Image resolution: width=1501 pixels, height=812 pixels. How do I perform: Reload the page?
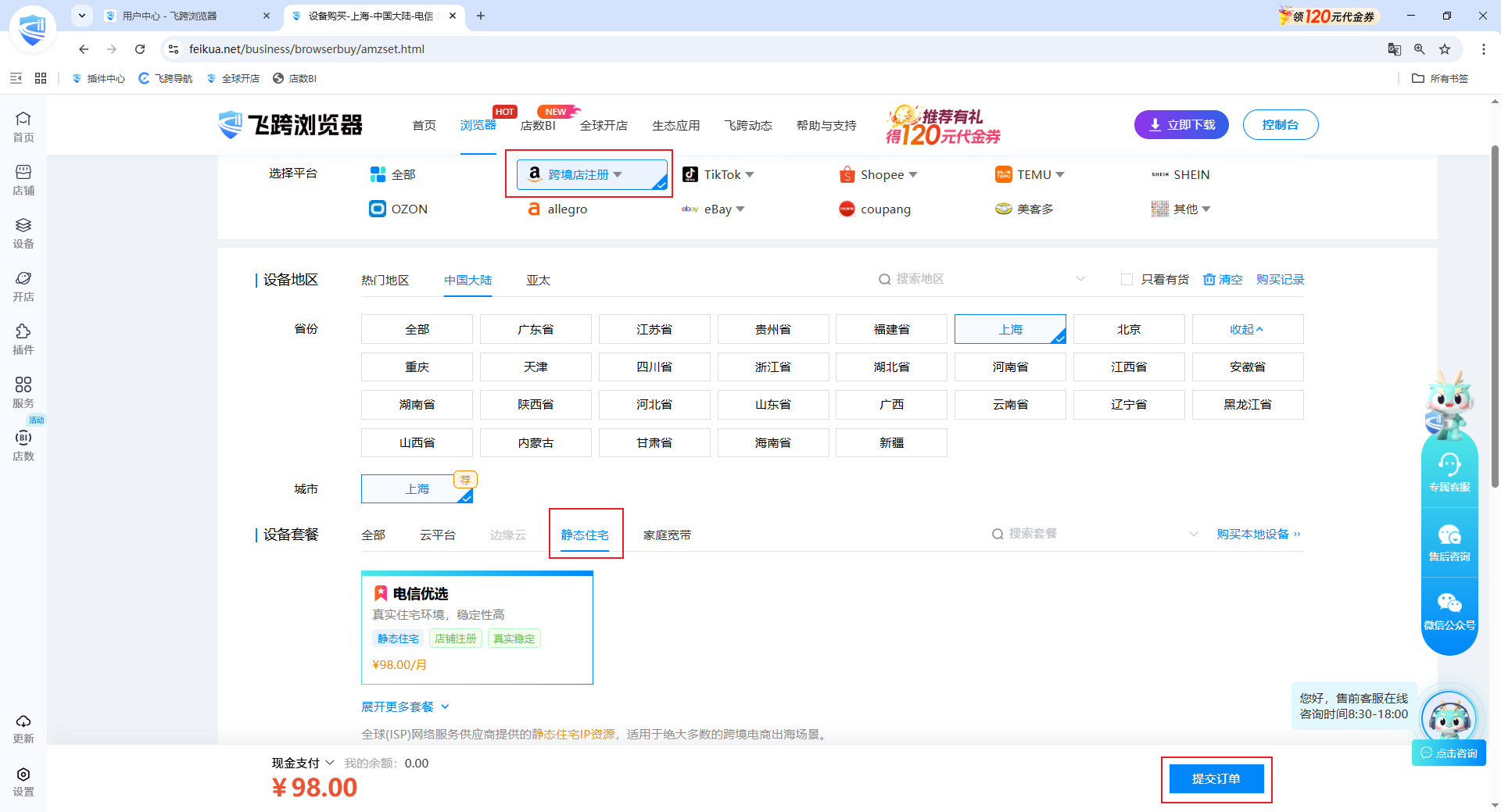pyautogui.click(x=140, y=49)
